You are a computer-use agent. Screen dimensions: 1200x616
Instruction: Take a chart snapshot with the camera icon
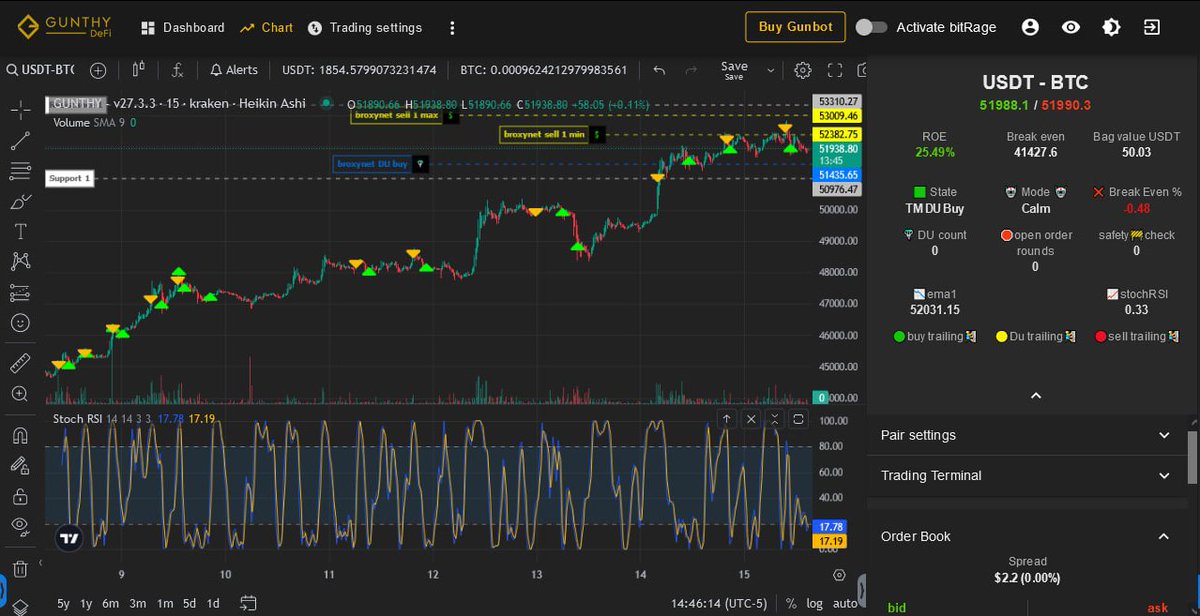[864, 70]
